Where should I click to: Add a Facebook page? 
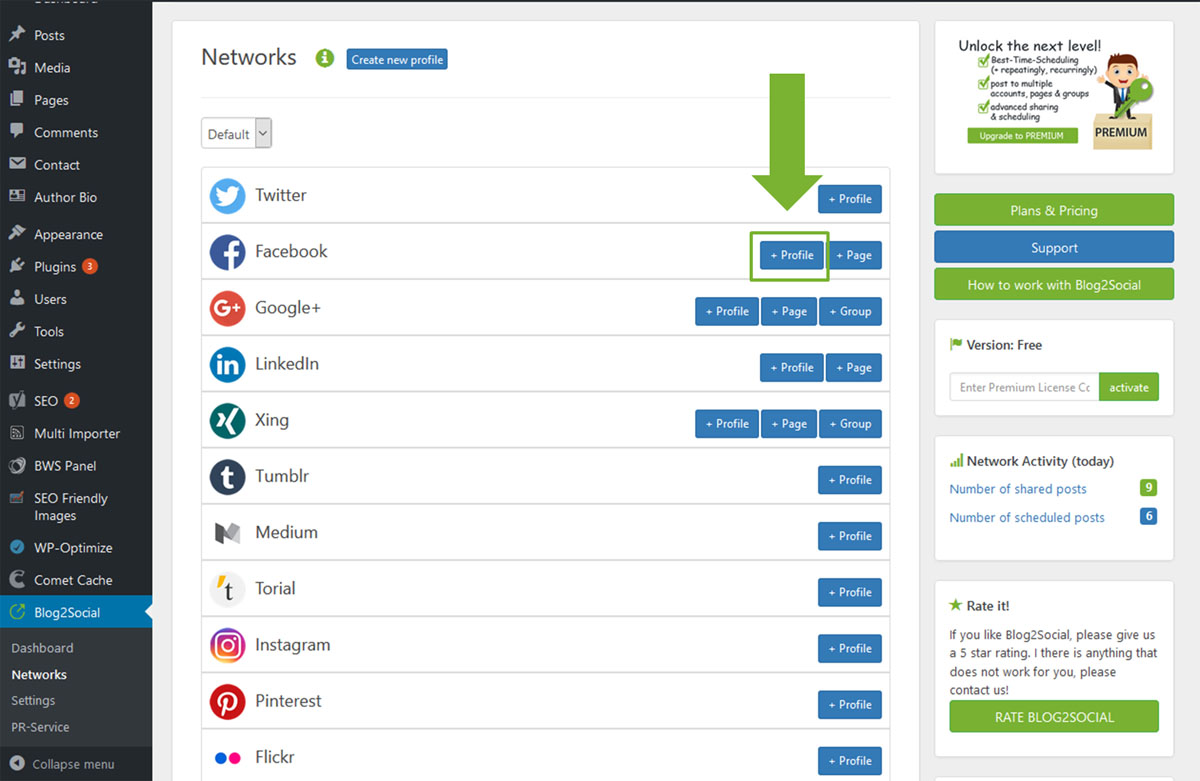pos(854,255)
